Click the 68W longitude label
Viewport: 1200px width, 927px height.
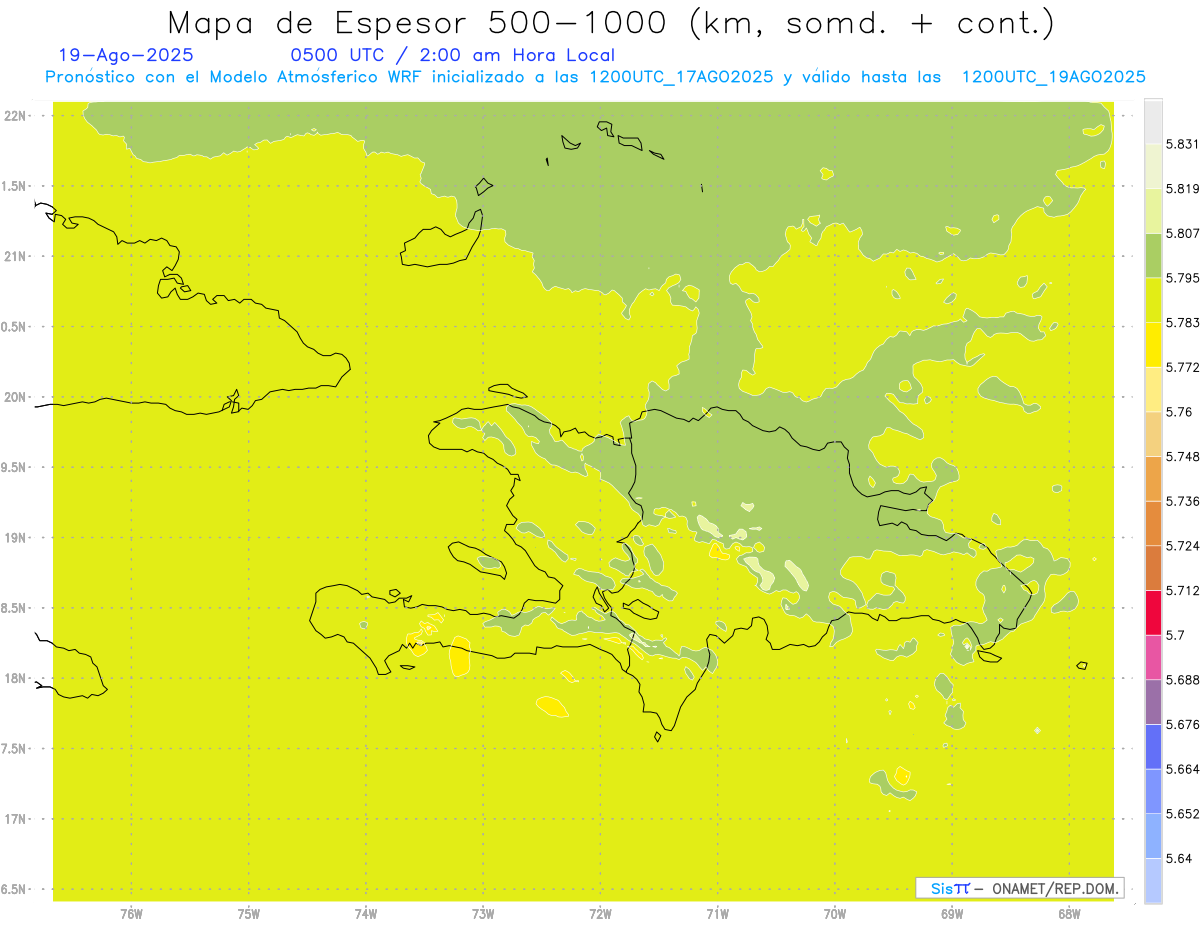tap(1069, 914)
